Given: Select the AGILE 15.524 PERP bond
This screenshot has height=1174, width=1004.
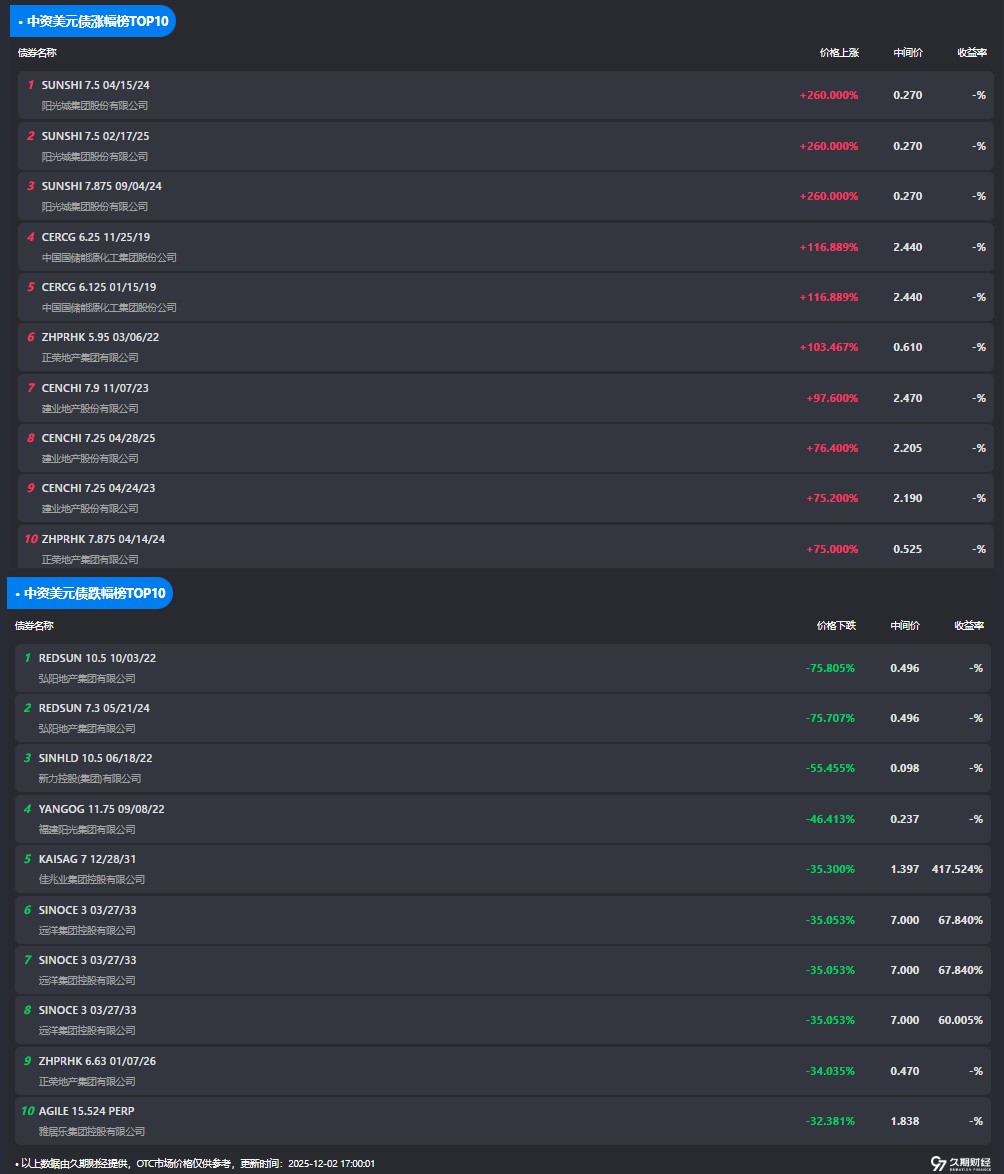Looking at the screenshot, I should click(x=86, y=1111).
